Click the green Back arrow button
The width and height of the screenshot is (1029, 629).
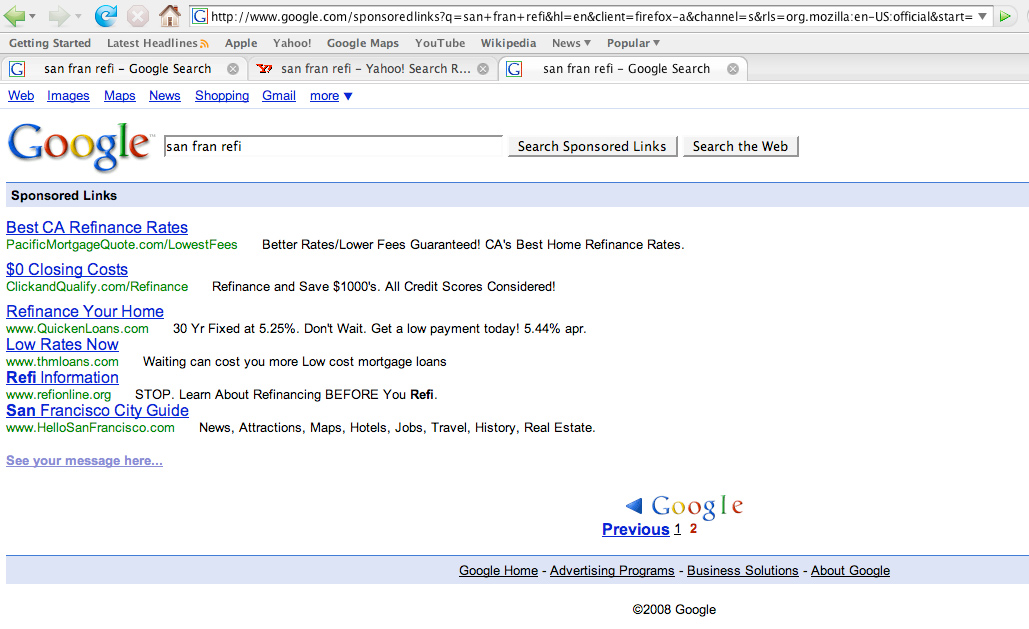click(14, 16)
